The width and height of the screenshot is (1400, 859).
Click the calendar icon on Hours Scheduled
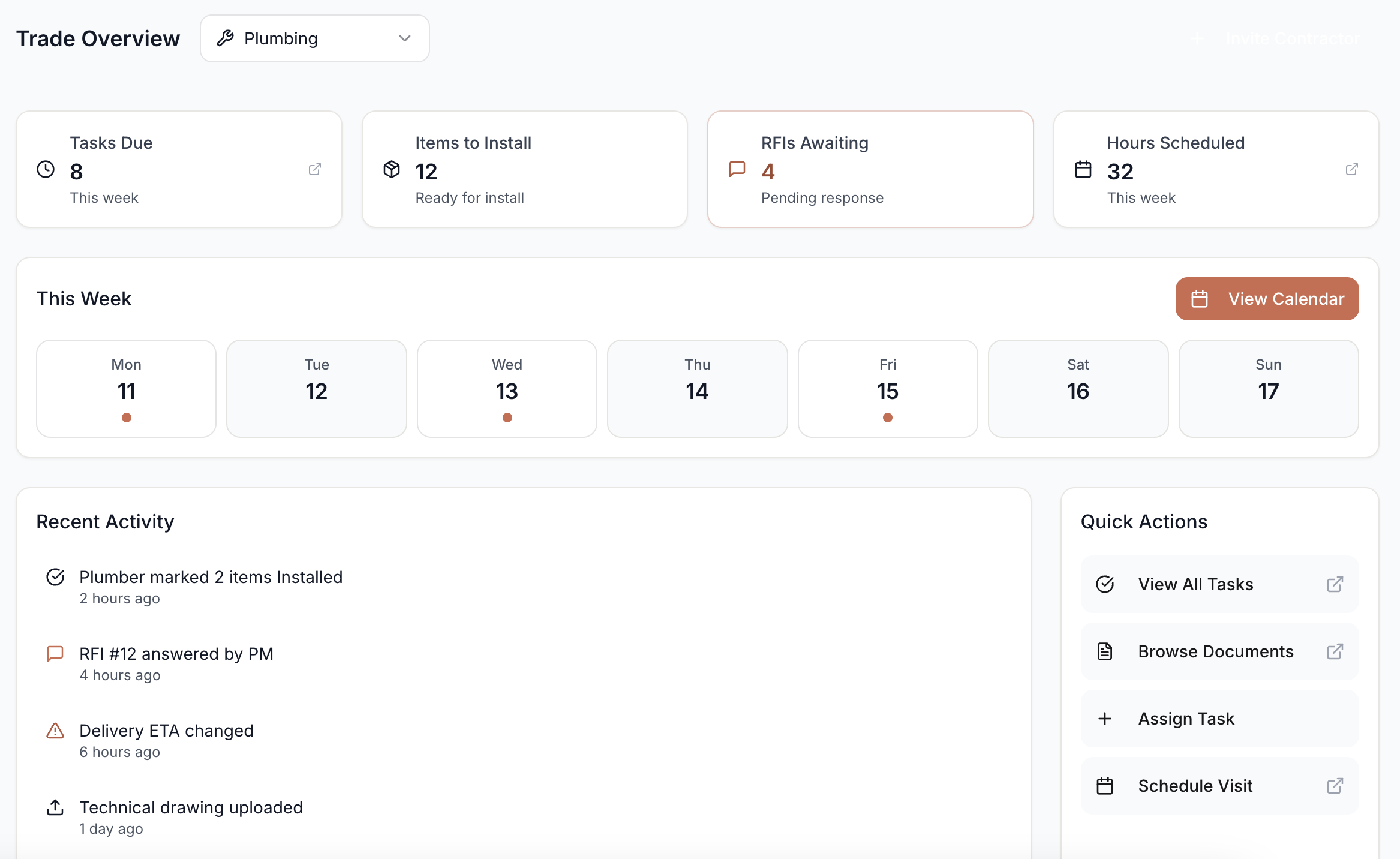coord(1083,170)
